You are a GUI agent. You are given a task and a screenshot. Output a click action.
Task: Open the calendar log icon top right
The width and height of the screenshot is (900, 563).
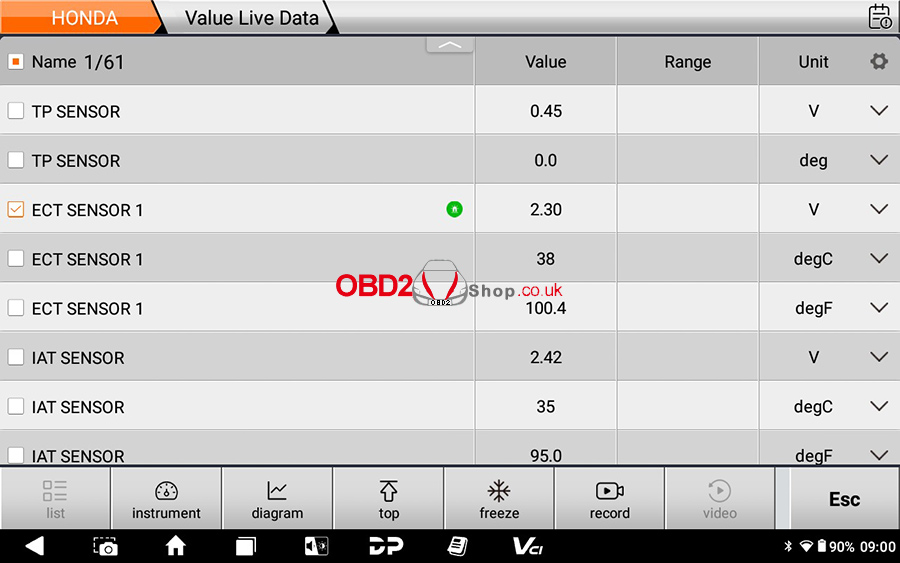pos(880,16)
